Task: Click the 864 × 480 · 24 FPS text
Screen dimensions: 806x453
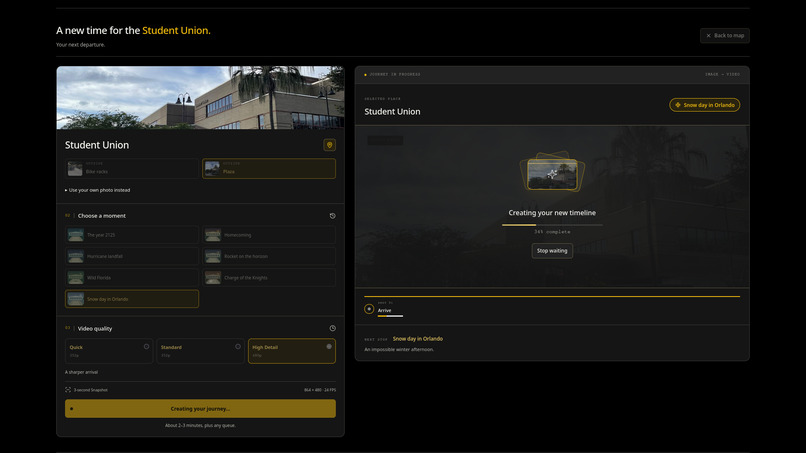Action: pos(320,390)
